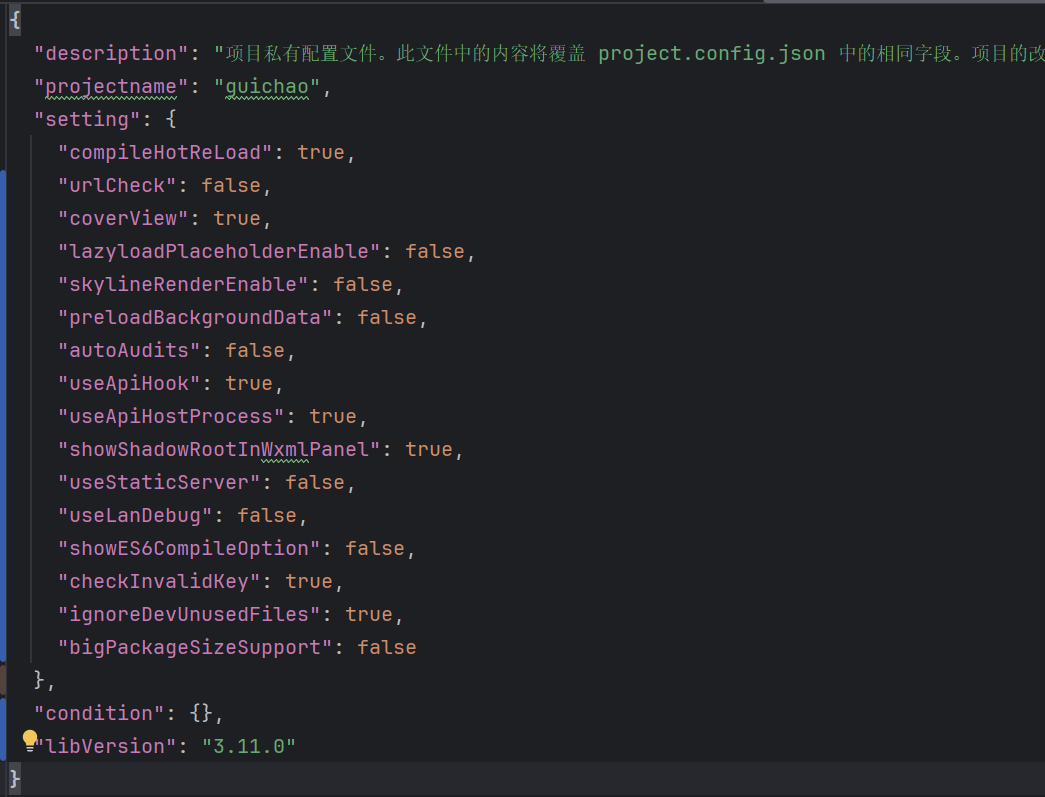Click project.config.json in the description text
The width and height of the screenshot is (1045, 797).
(712, 53)
